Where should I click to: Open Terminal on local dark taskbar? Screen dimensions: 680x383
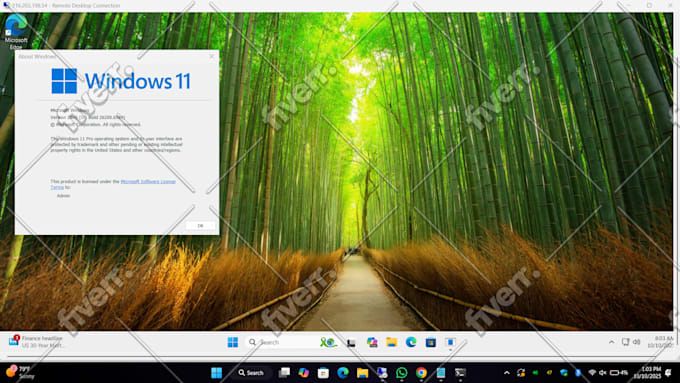click(x=461, y=373)
